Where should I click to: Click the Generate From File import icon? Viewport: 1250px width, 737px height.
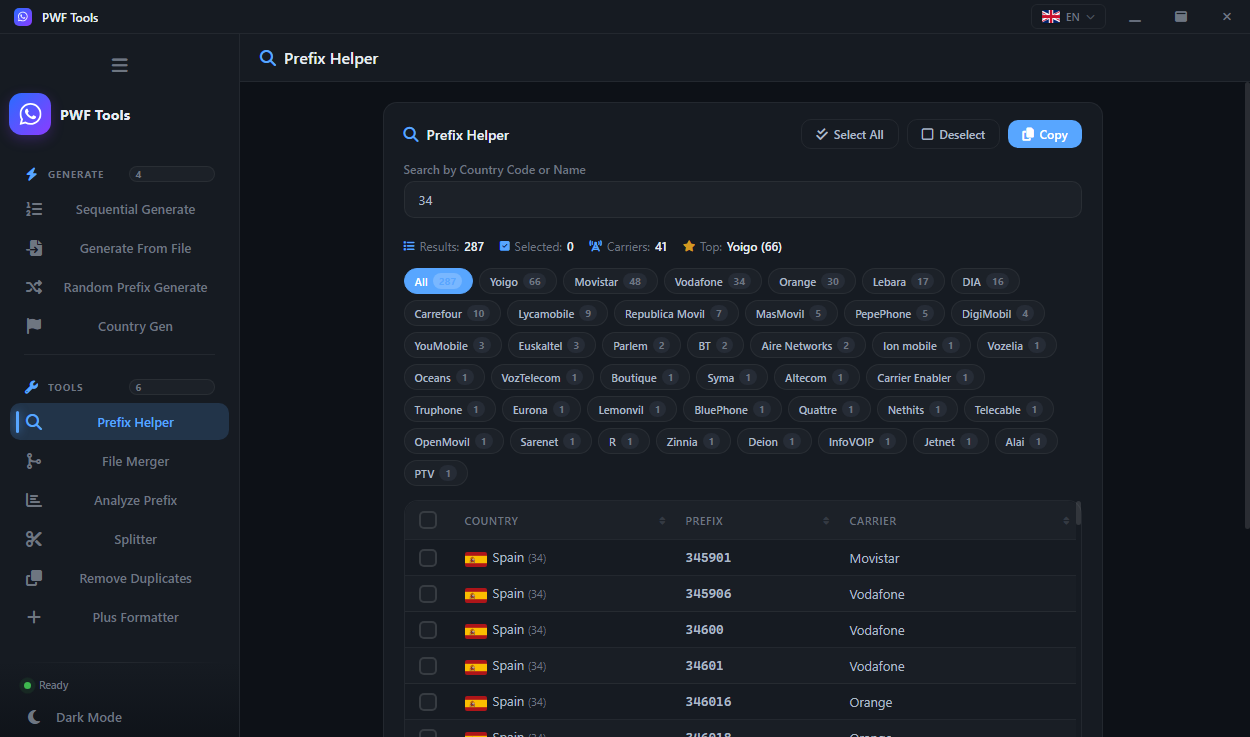tap(34, 248)
